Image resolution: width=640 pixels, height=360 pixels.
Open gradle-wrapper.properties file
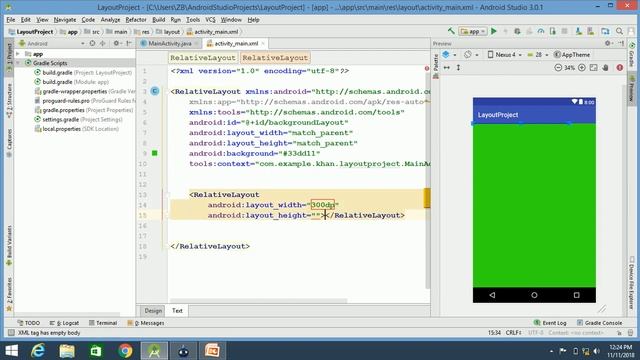tap(85, 91)
